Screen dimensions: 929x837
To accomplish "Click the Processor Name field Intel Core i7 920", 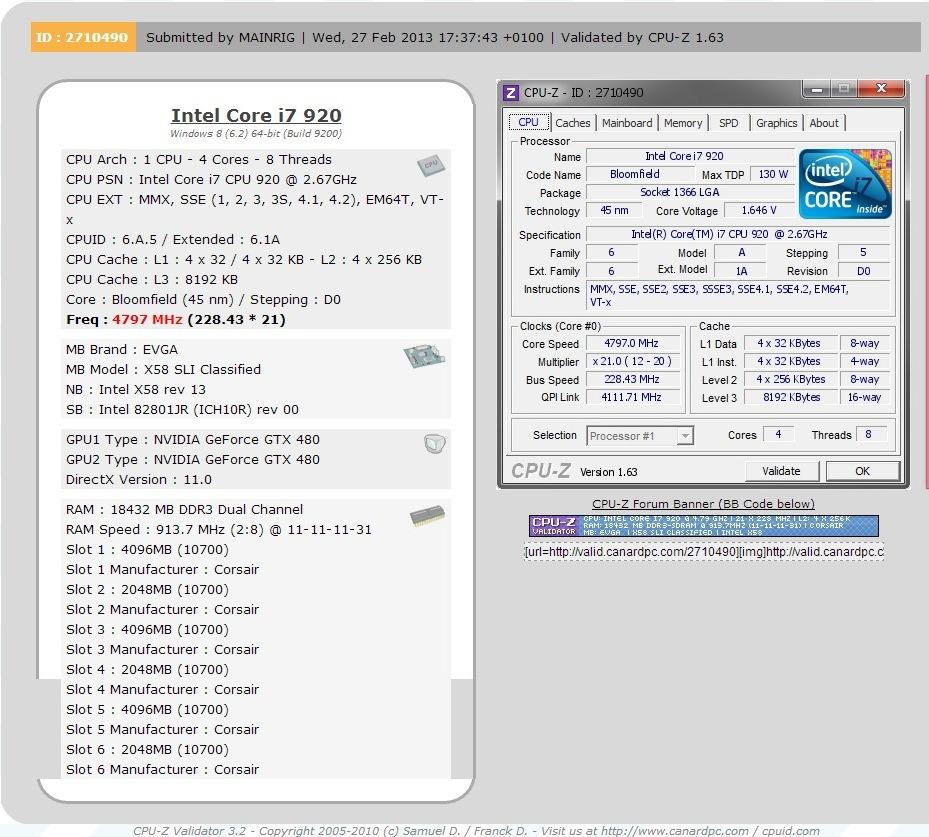I will (690, 156).
